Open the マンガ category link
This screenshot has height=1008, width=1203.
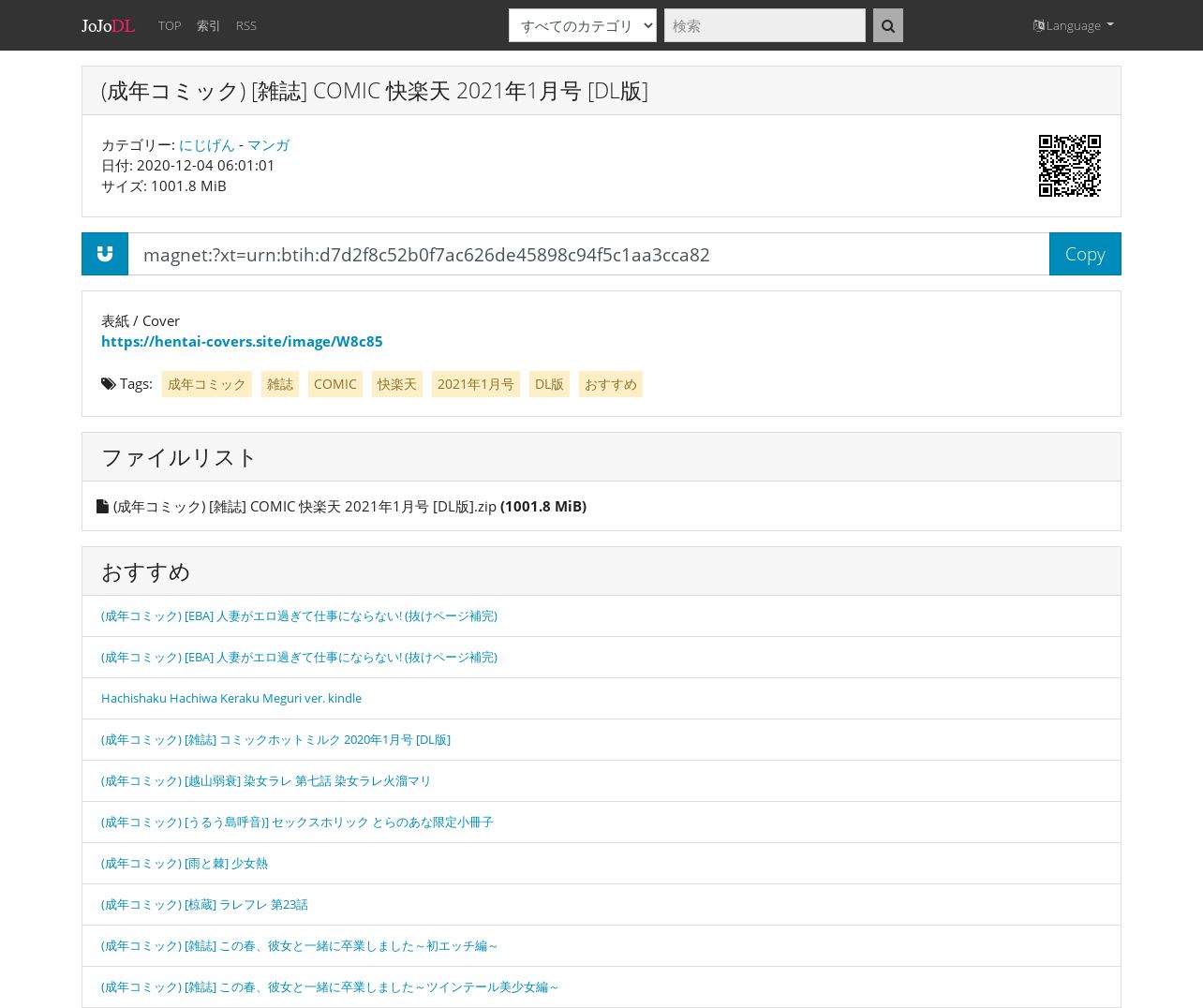269,145
